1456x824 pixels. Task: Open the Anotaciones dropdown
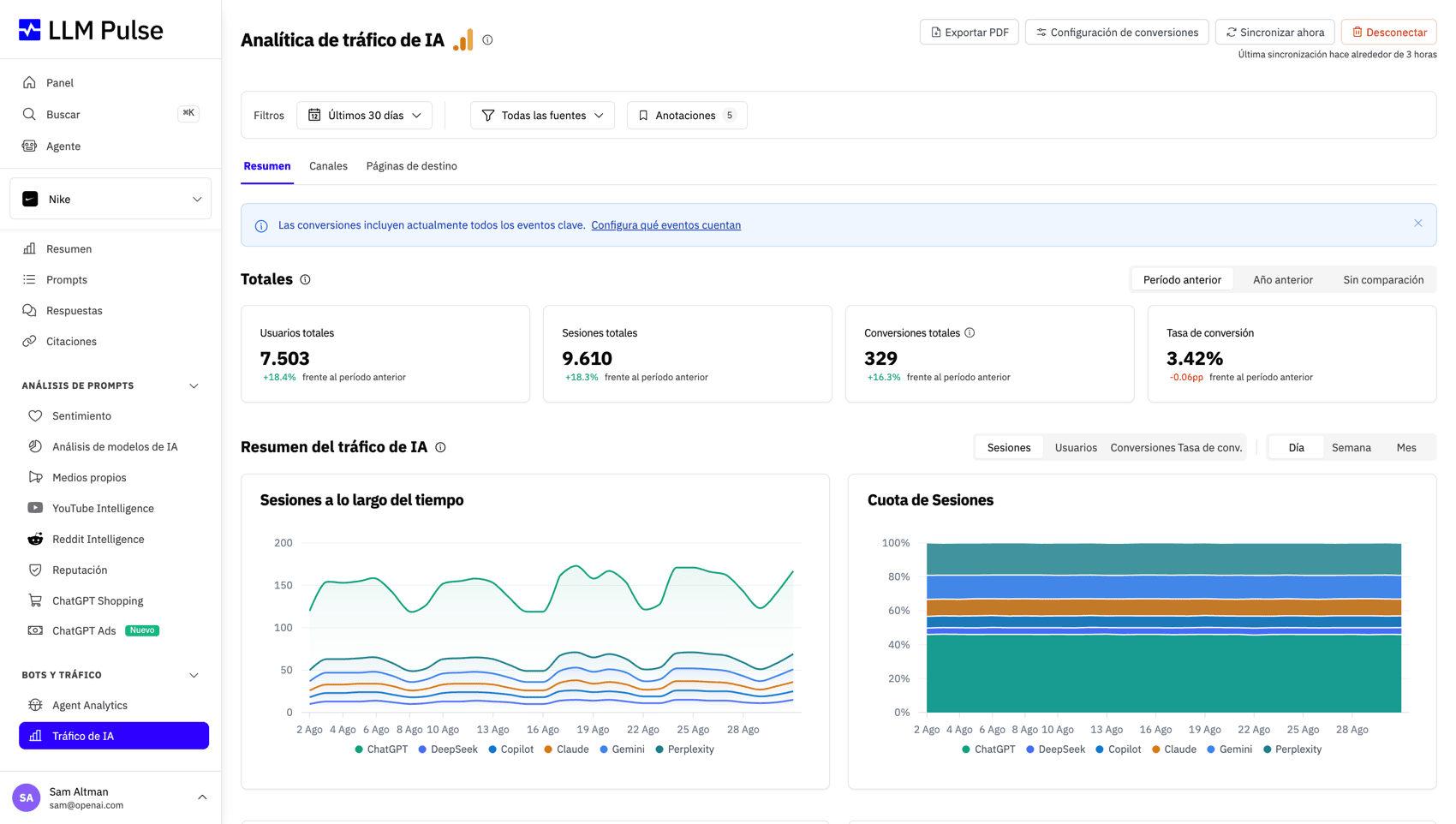tap(687, 116)
